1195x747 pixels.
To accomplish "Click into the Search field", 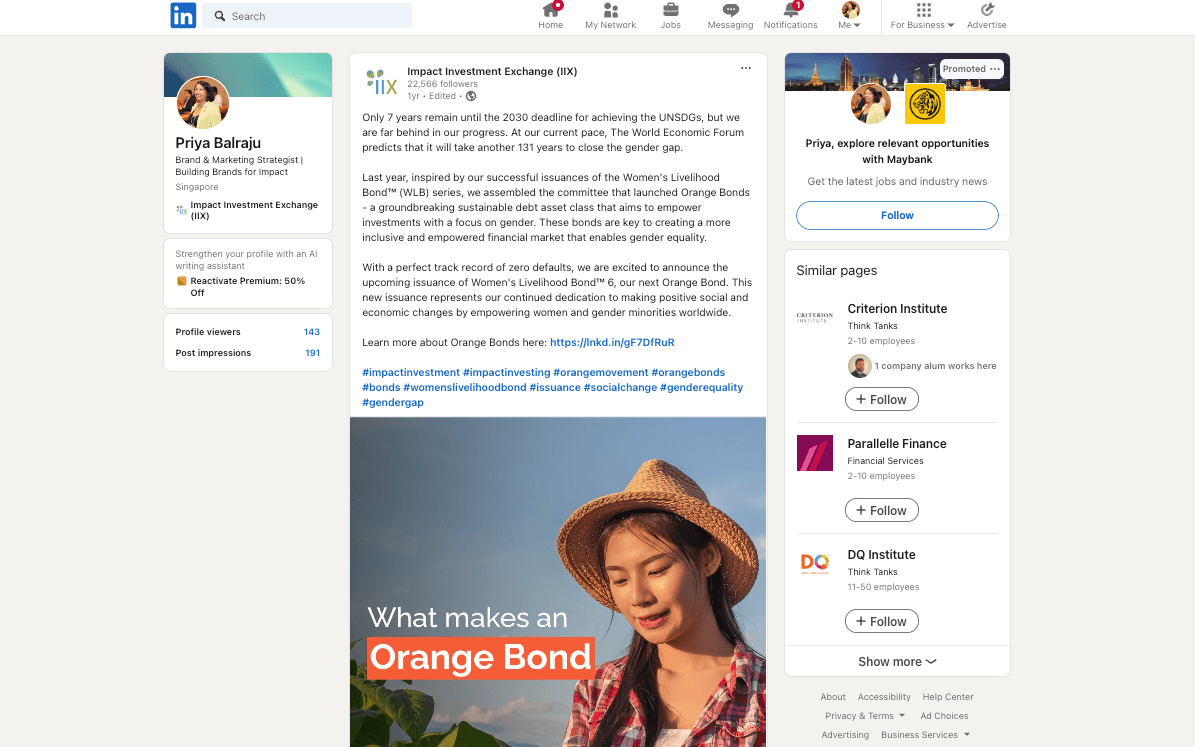I will coord(307,16).
